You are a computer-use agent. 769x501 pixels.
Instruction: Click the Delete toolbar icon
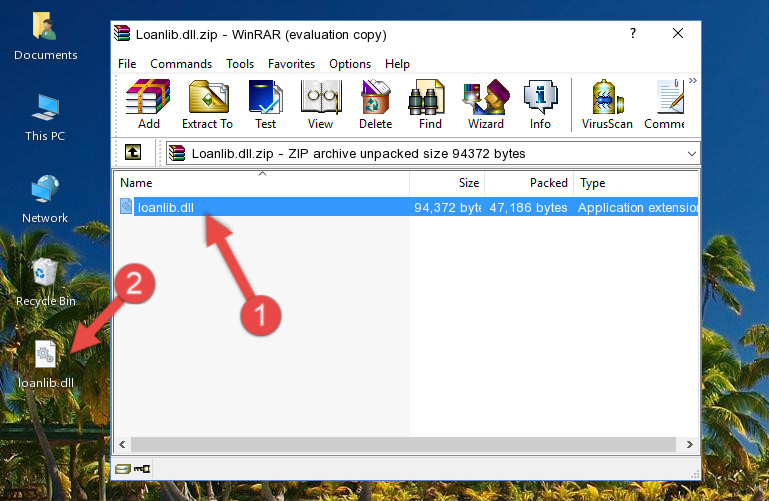(x=375, y=104)
